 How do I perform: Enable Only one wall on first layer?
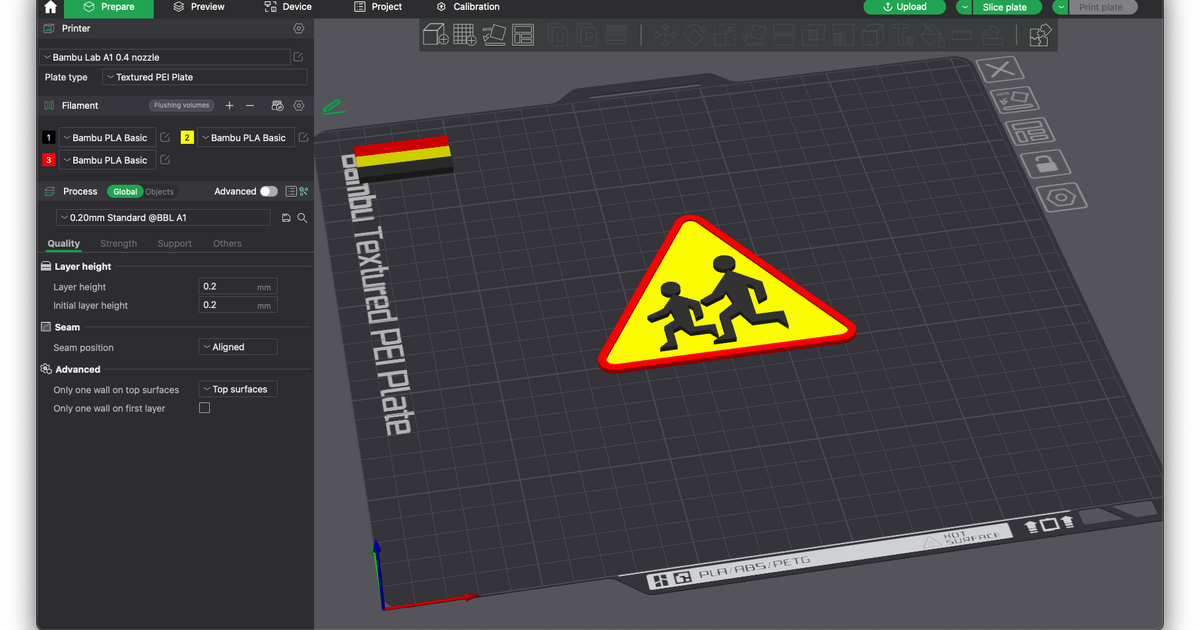[x=204, y=407]
